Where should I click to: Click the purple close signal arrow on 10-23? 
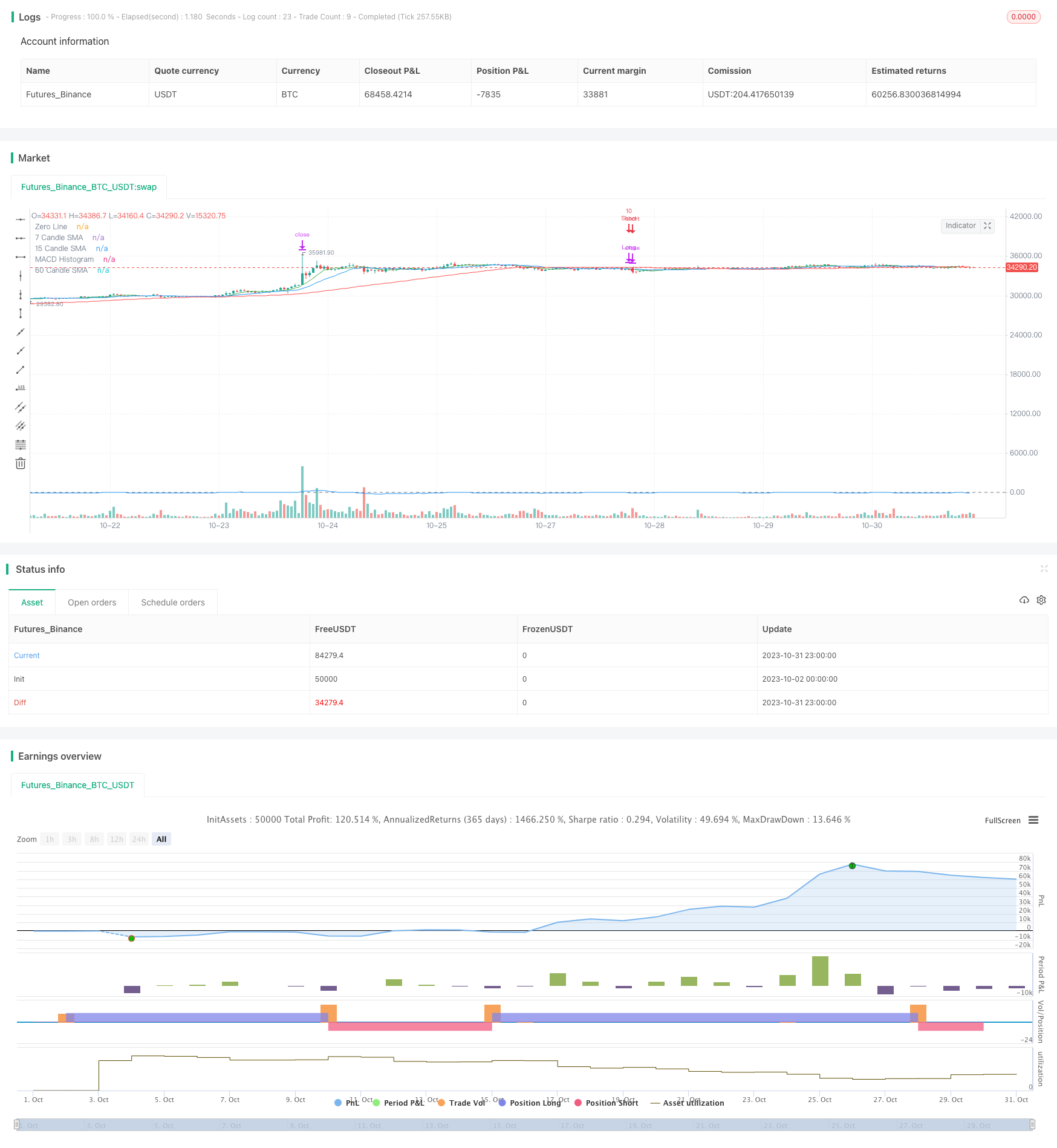(302, 245)
